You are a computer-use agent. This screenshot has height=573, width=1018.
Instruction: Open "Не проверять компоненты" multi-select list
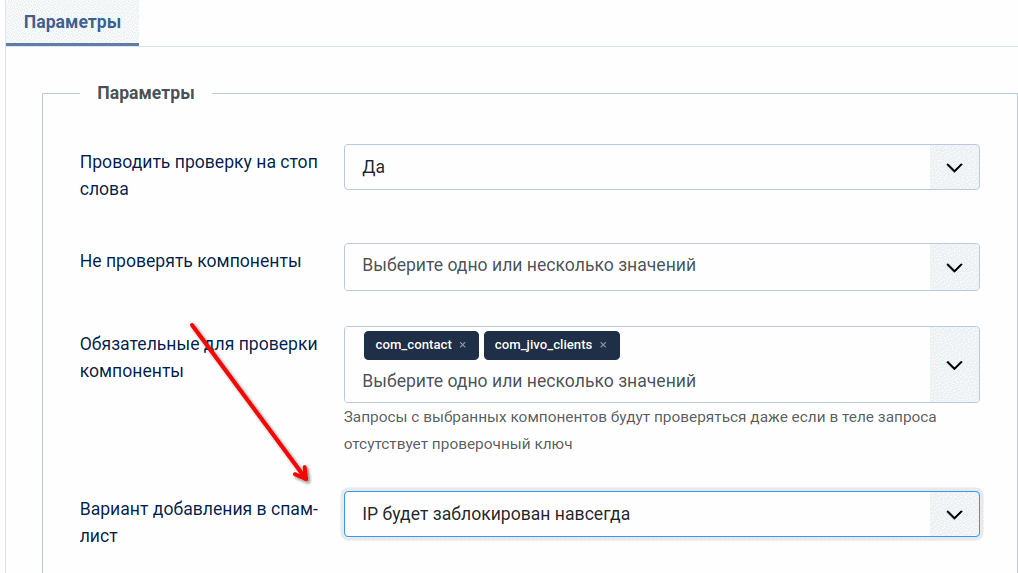point(662,267)
